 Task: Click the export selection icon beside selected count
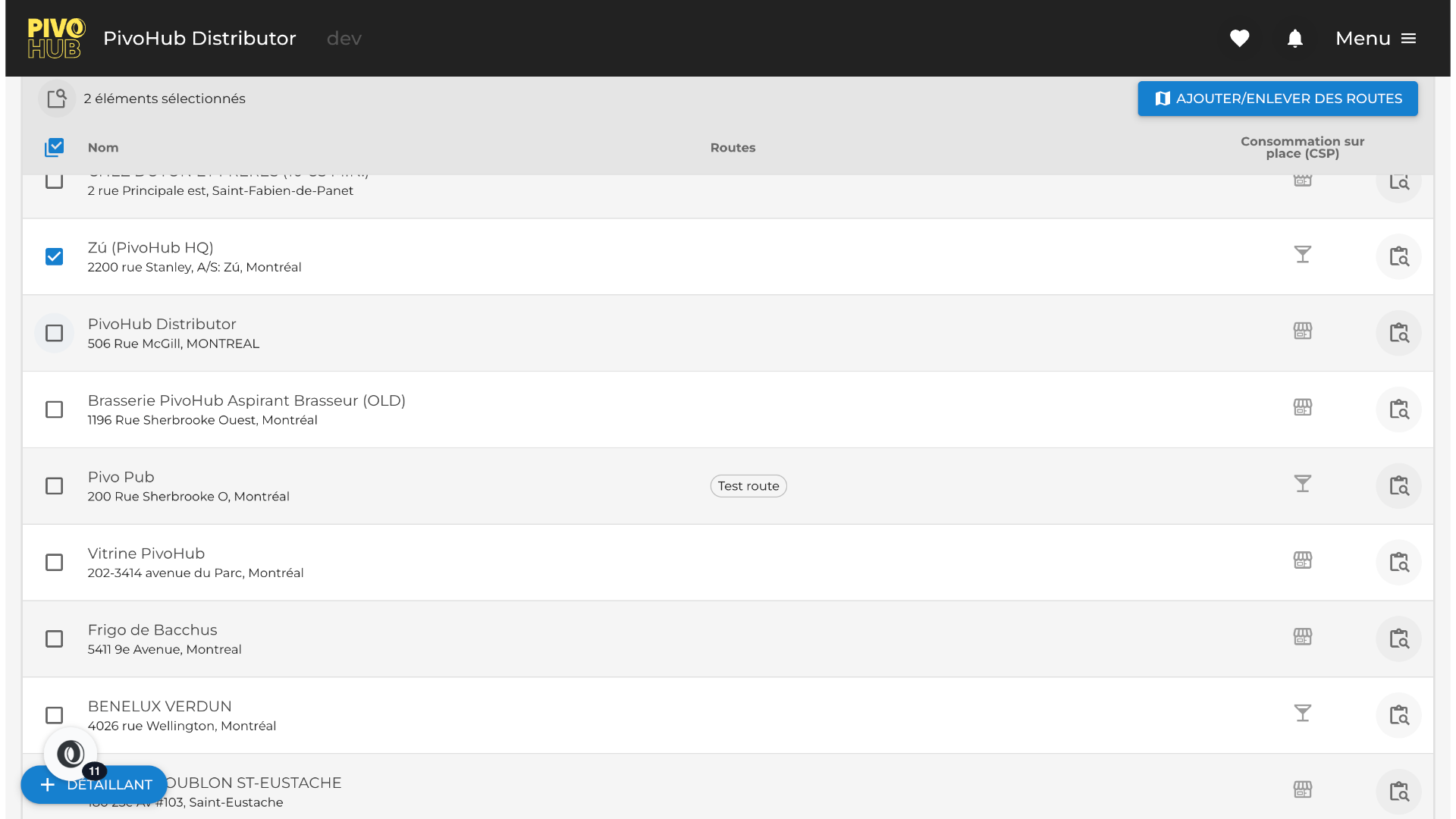tap(57, 99)
